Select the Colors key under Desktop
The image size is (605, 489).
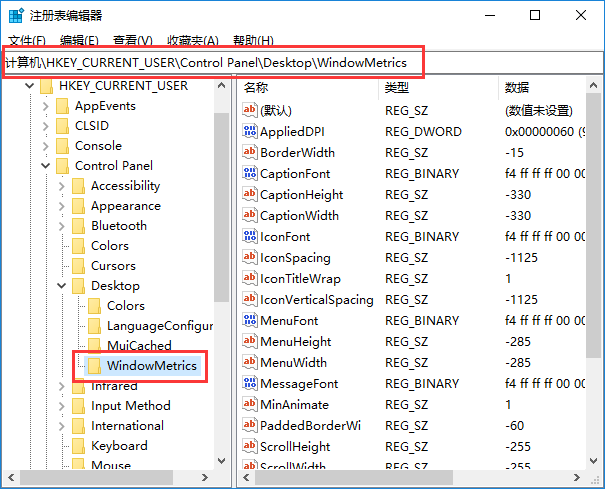[x=126, y=306]
